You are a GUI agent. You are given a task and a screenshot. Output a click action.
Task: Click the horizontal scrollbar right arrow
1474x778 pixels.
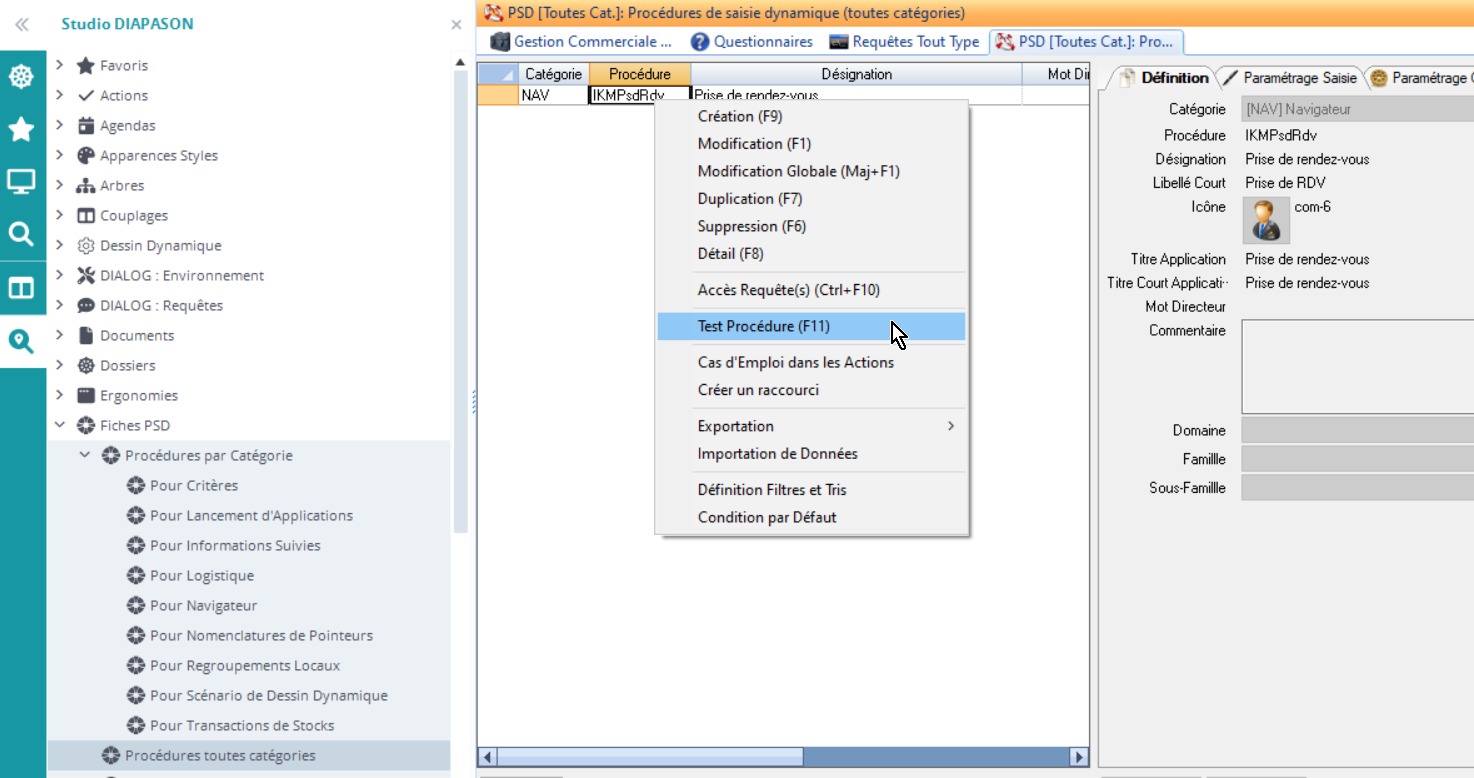1078,757
